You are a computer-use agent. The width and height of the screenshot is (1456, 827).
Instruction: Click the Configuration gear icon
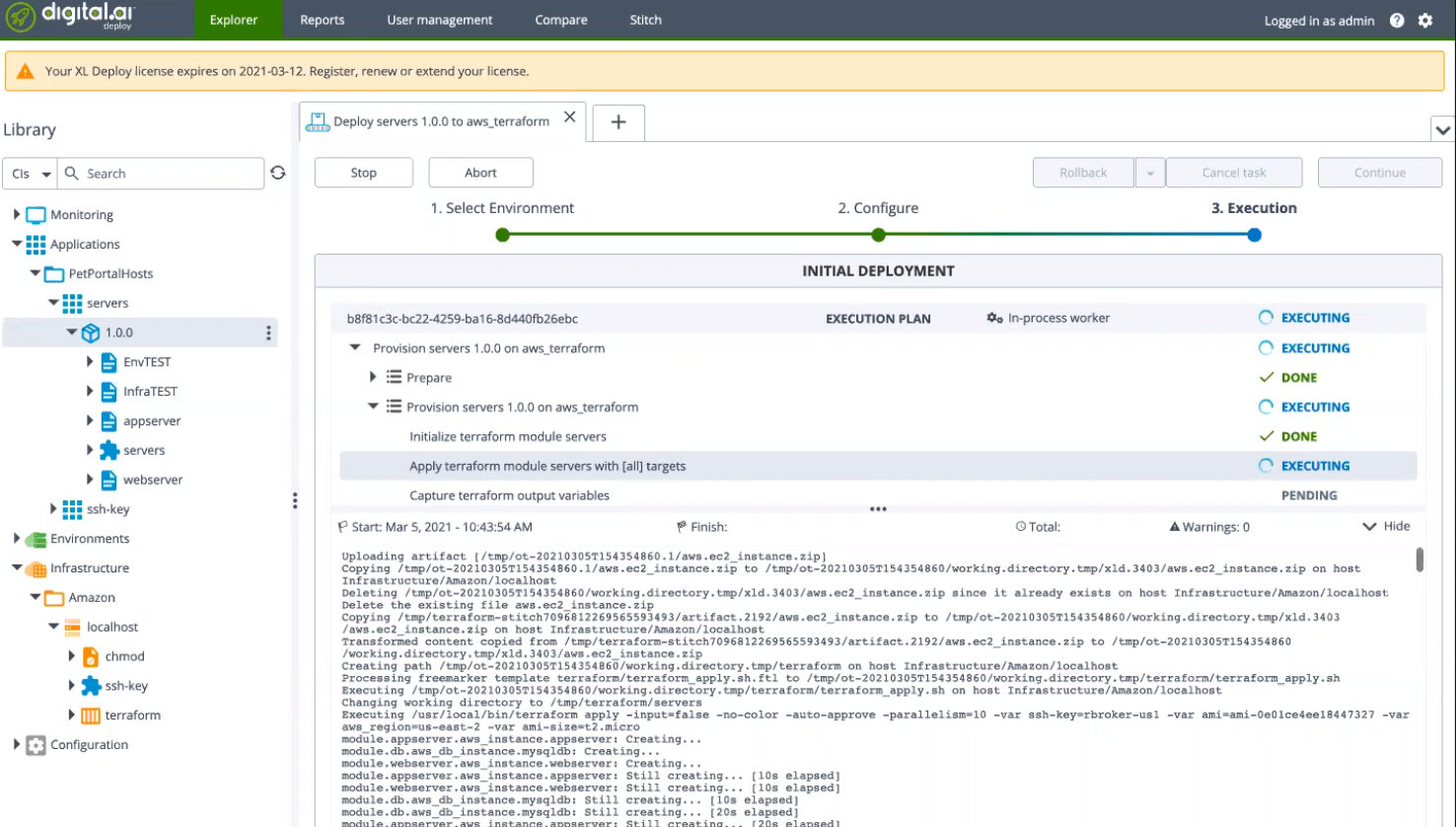[36, 745]
